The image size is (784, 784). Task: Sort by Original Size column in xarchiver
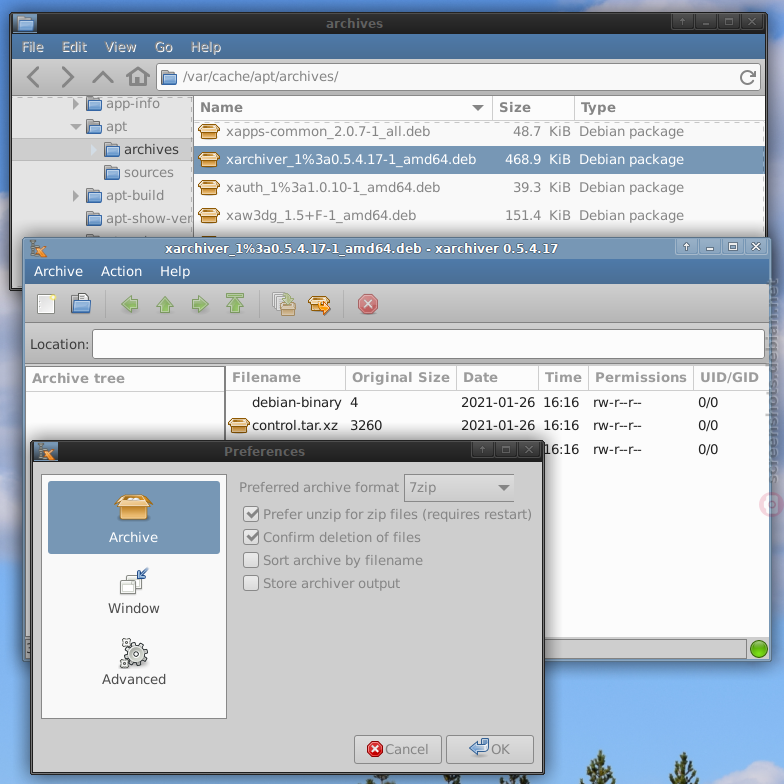[400, 378]
